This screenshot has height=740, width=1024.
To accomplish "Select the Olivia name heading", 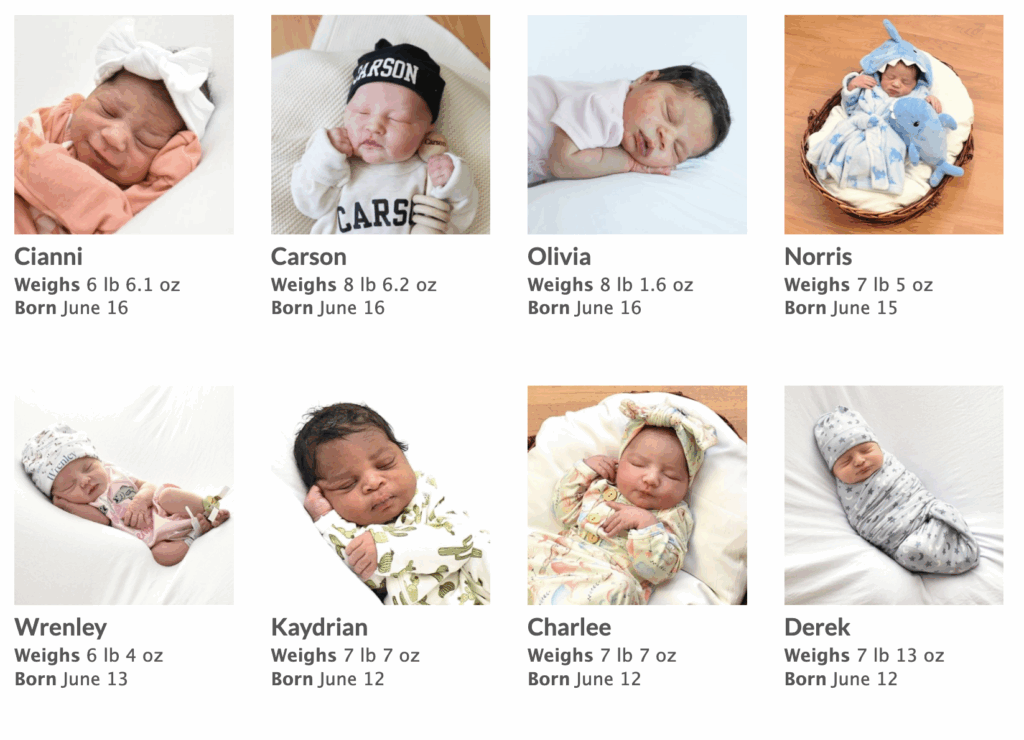I will click(560, 257).
